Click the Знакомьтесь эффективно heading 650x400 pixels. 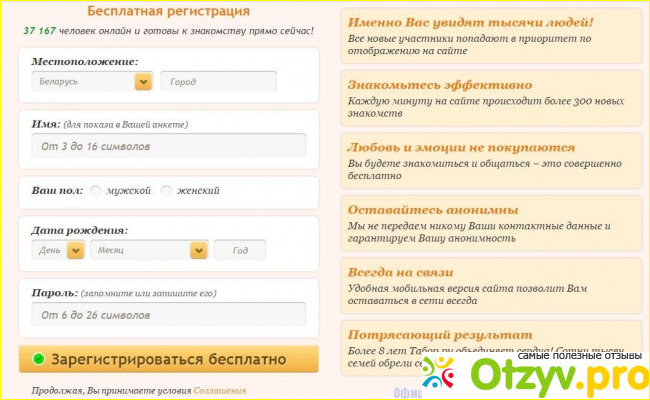(439, 85)
